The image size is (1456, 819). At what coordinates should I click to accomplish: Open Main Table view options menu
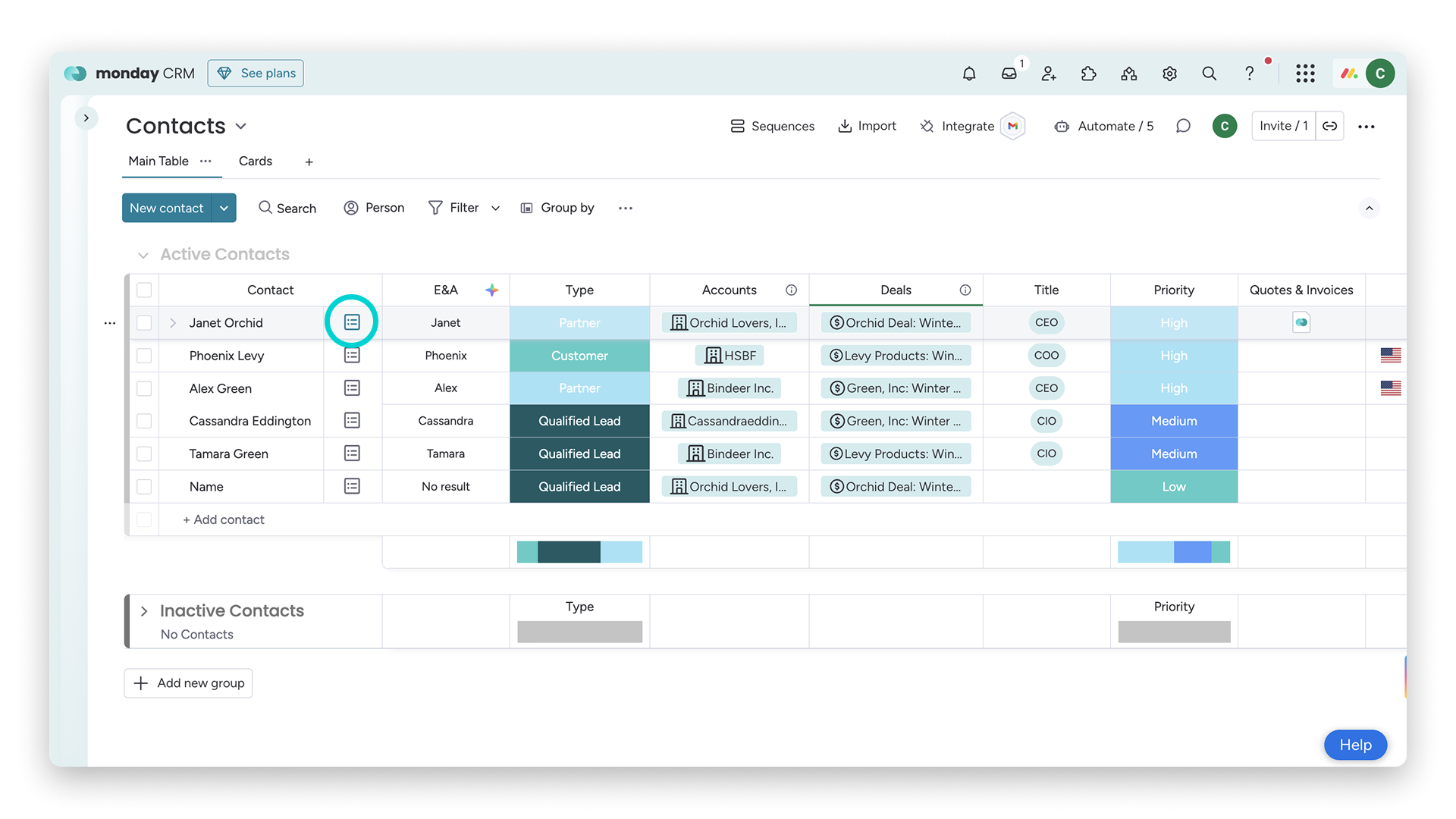tap(206, 161)
